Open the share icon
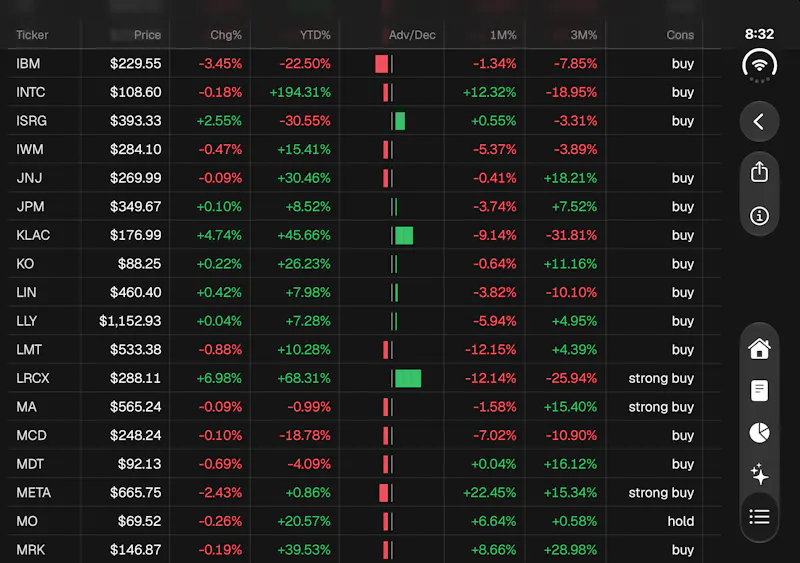Screen dimensions: 800x563 pos(759,172)
